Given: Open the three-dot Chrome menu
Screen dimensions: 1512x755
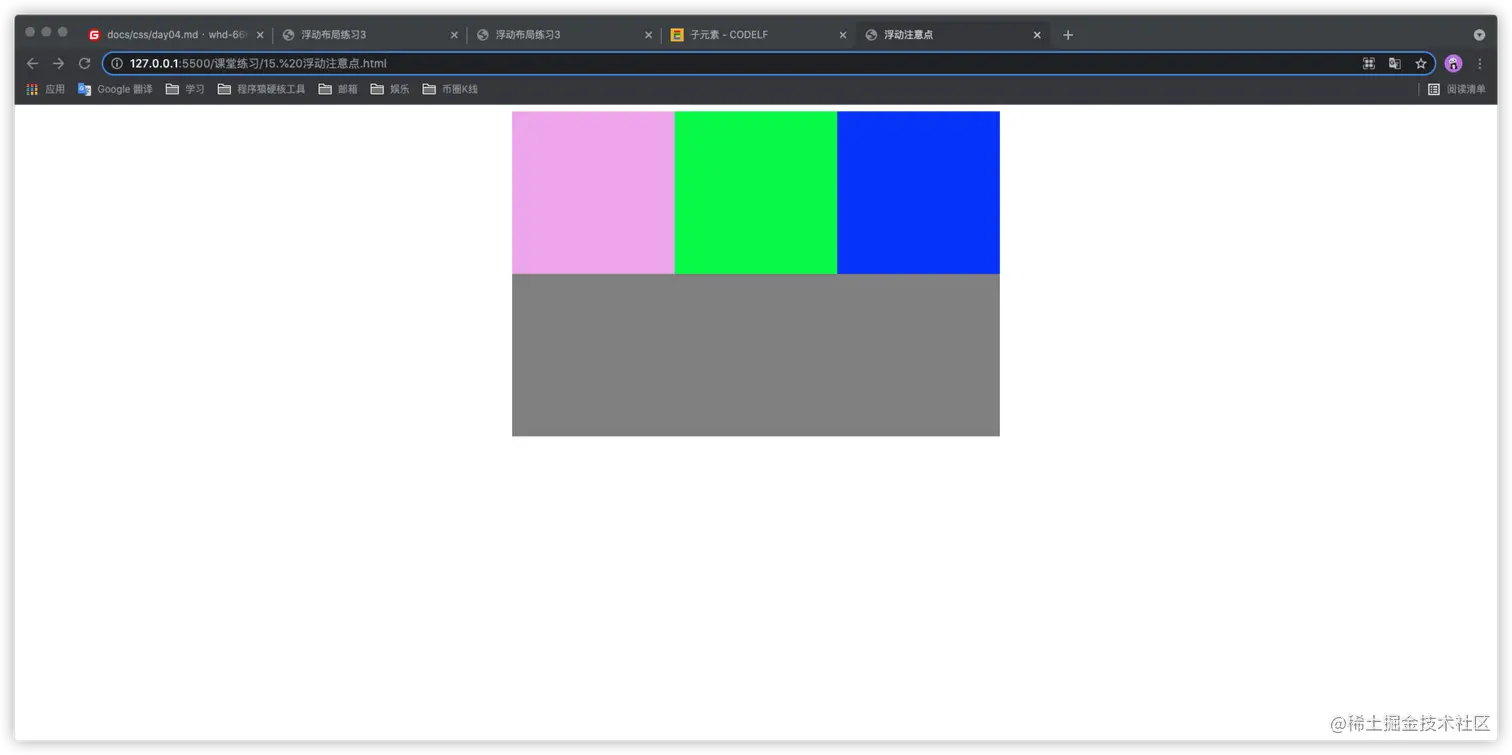Looking at the screenshot, I should click(1480, 63).
